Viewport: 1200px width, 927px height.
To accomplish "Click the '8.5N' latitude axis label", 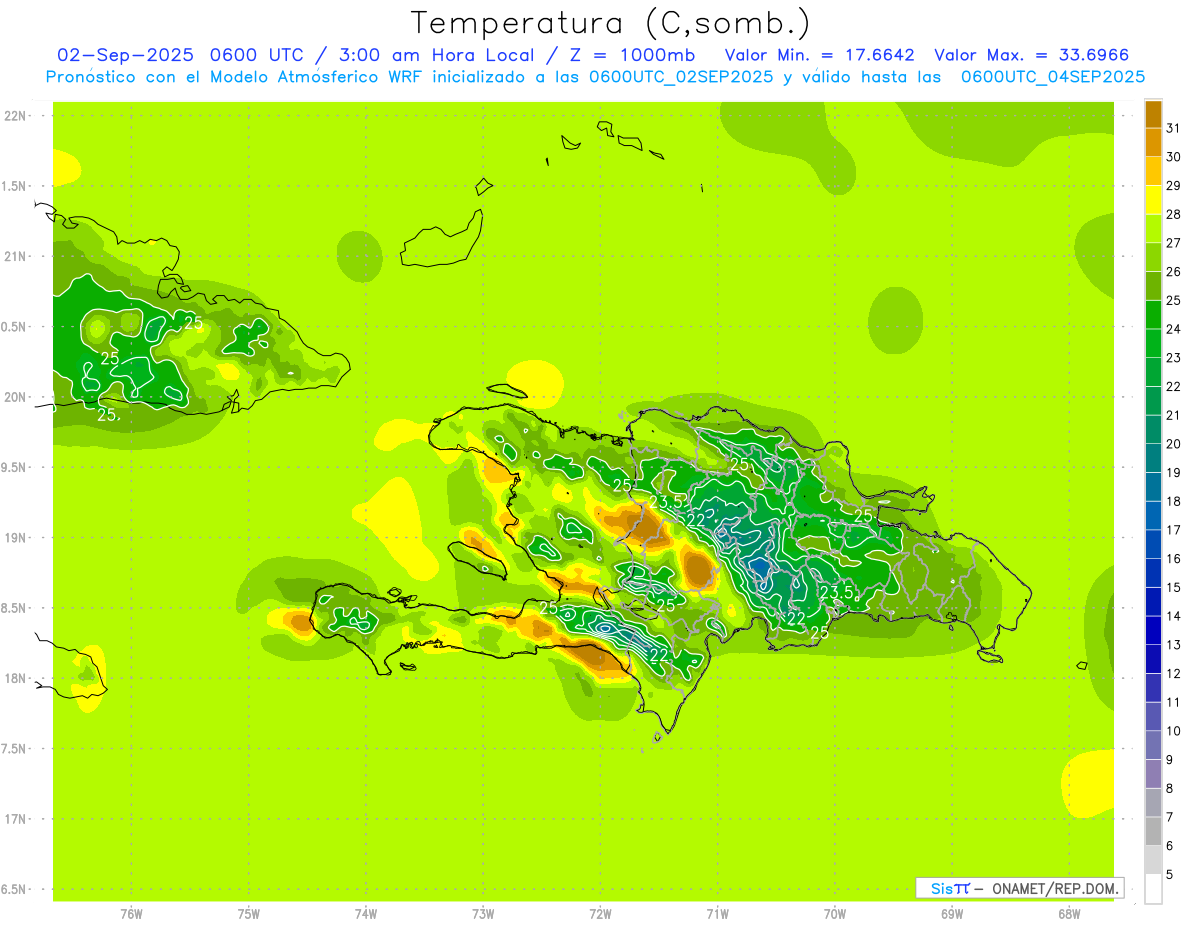I will (15, 608).
